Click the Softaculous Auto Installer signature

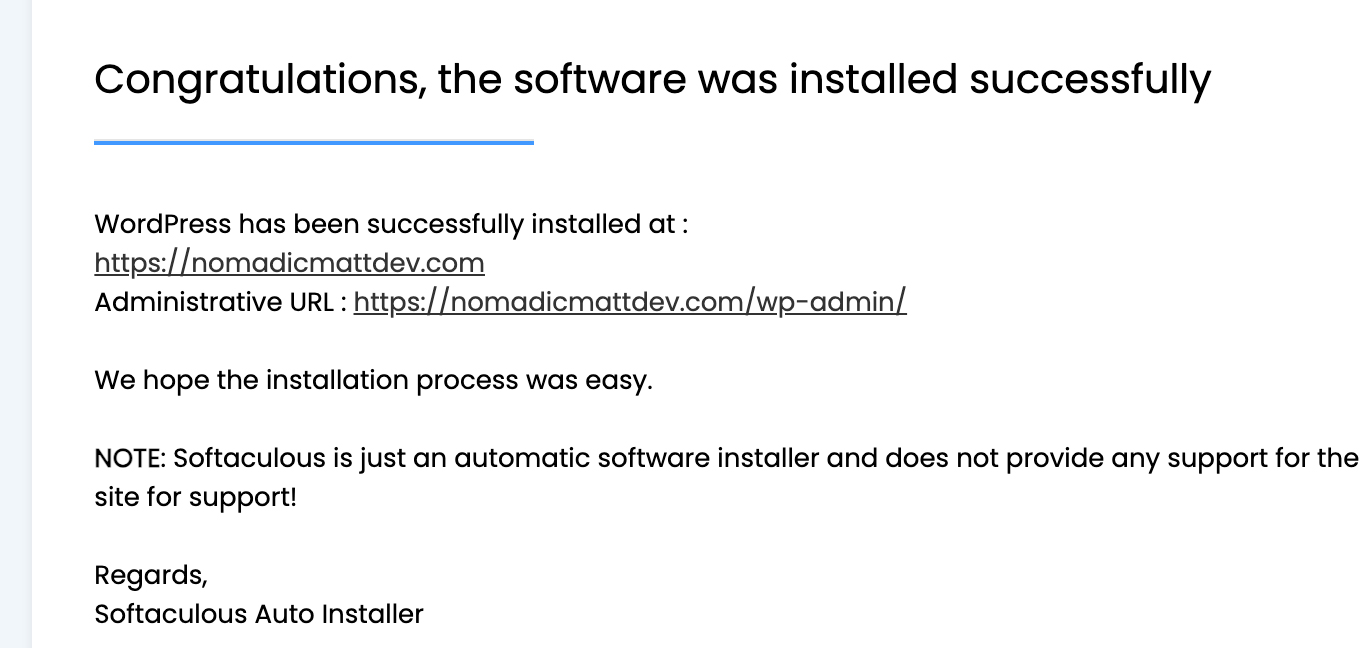[259, 613]
